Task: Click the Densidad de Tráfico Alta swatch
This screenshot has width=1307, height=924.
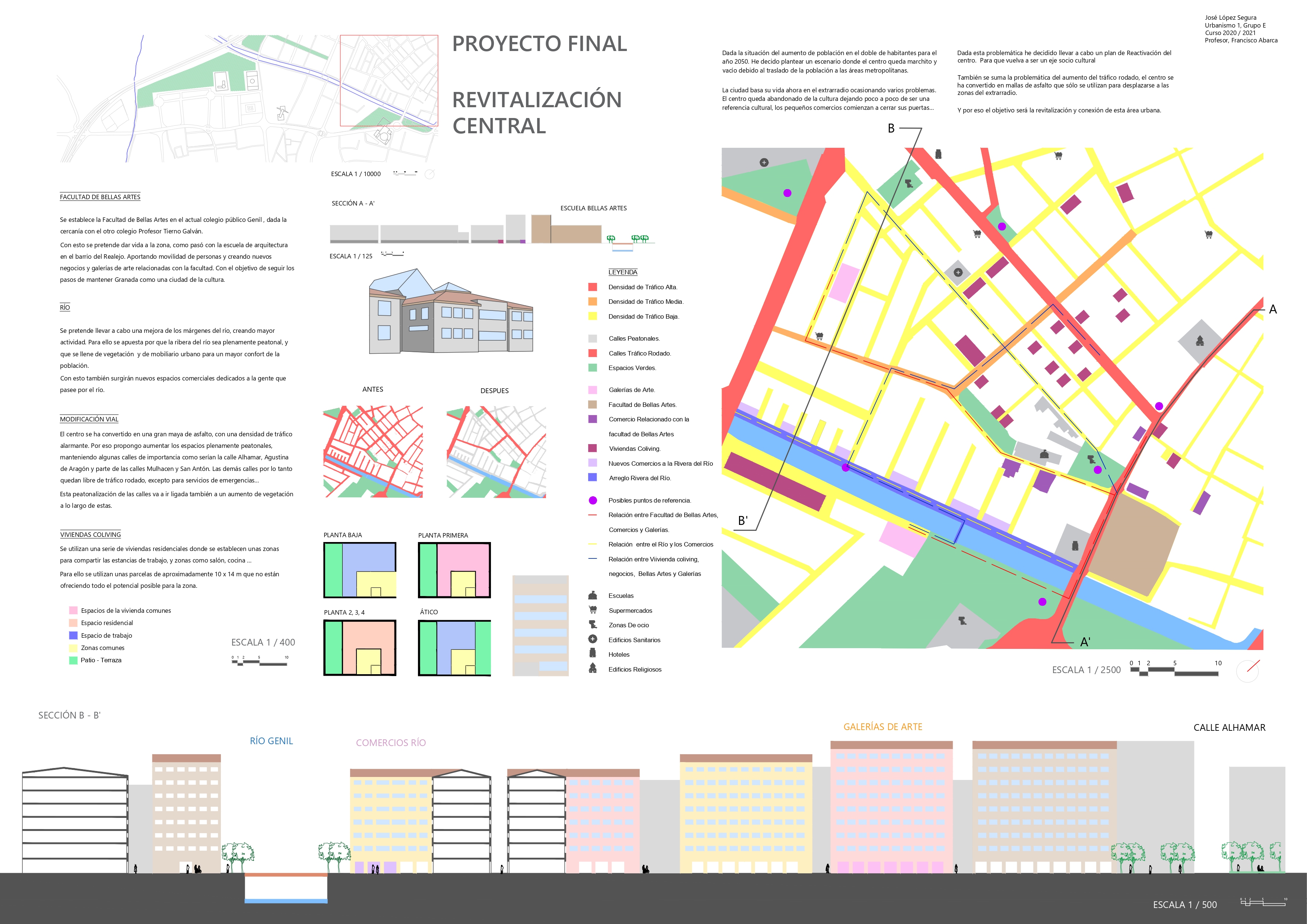Action: [x=593, y=287]
